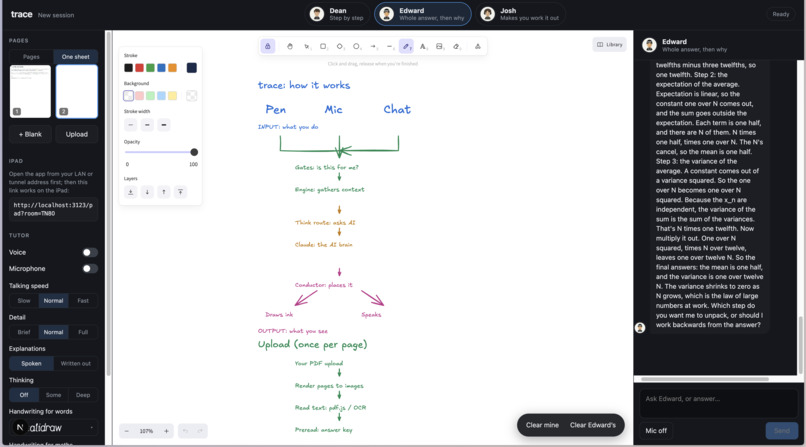Image resolution: width=806 pixels, height=447 pixels.
Task: Select the Rectangle shape tool
Action: pos(323,46)
